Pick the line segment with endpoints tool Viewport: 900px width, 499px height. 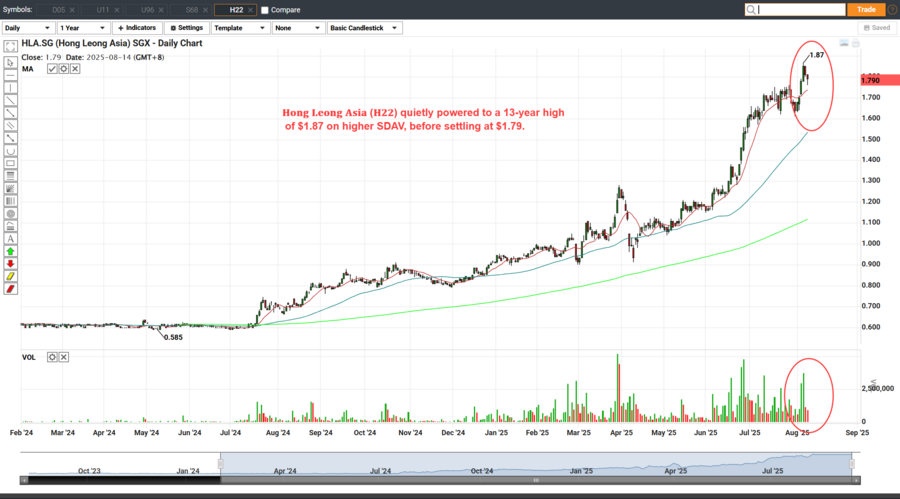pos(10,138)
